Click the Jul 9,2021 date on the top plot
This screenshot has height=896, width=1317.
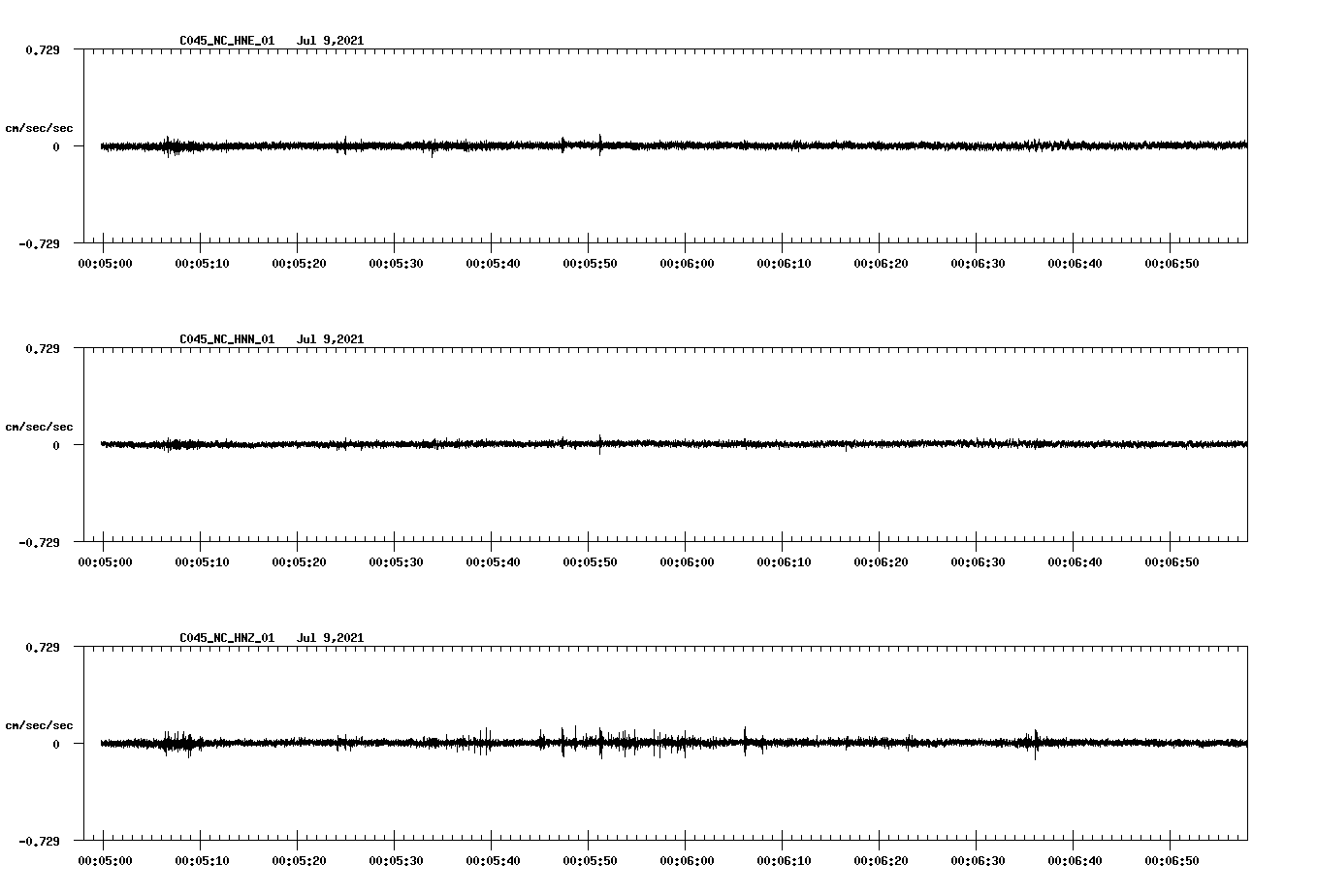[331, 40]
